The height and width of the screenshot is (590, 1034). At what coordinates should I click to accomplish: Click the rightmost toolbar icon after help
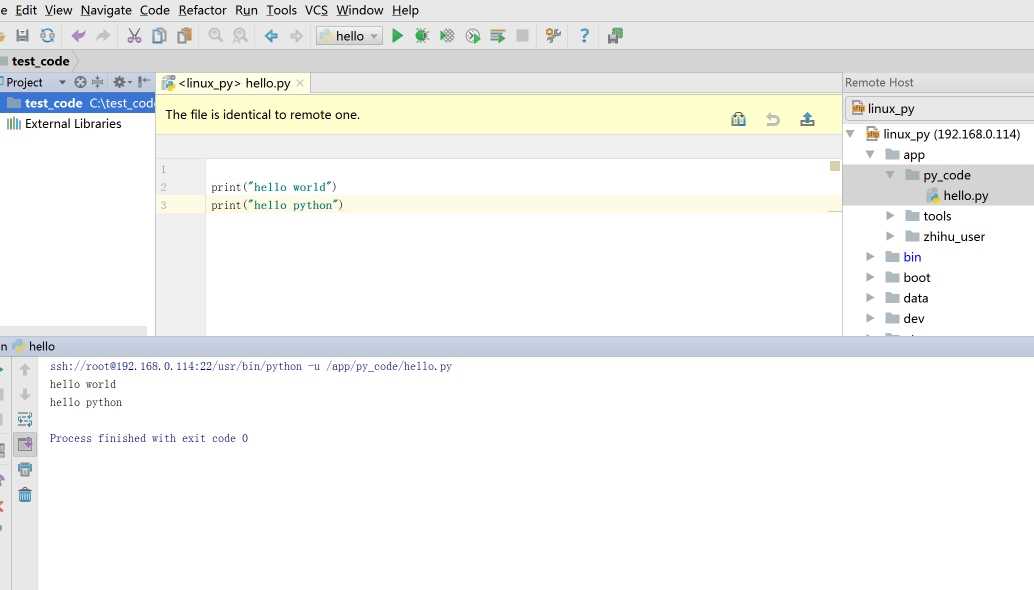(615, 36)
